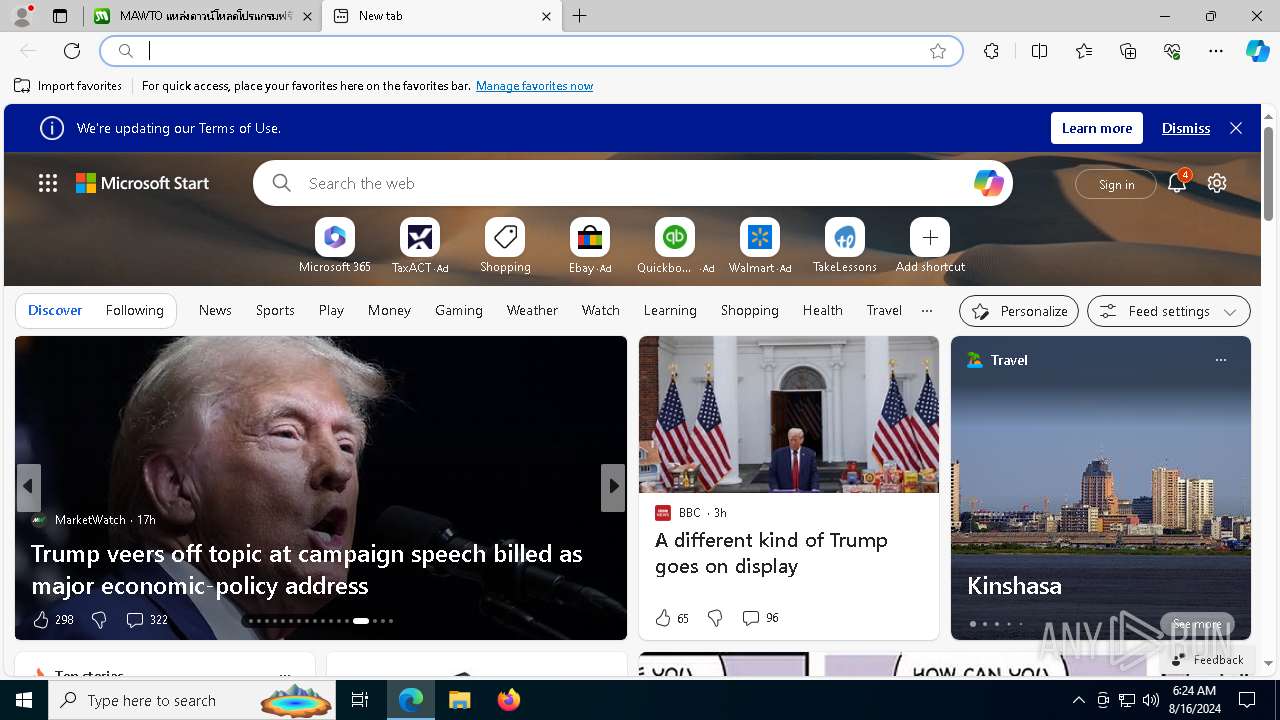Open the Edge profile icon

(x=22, y=16)
